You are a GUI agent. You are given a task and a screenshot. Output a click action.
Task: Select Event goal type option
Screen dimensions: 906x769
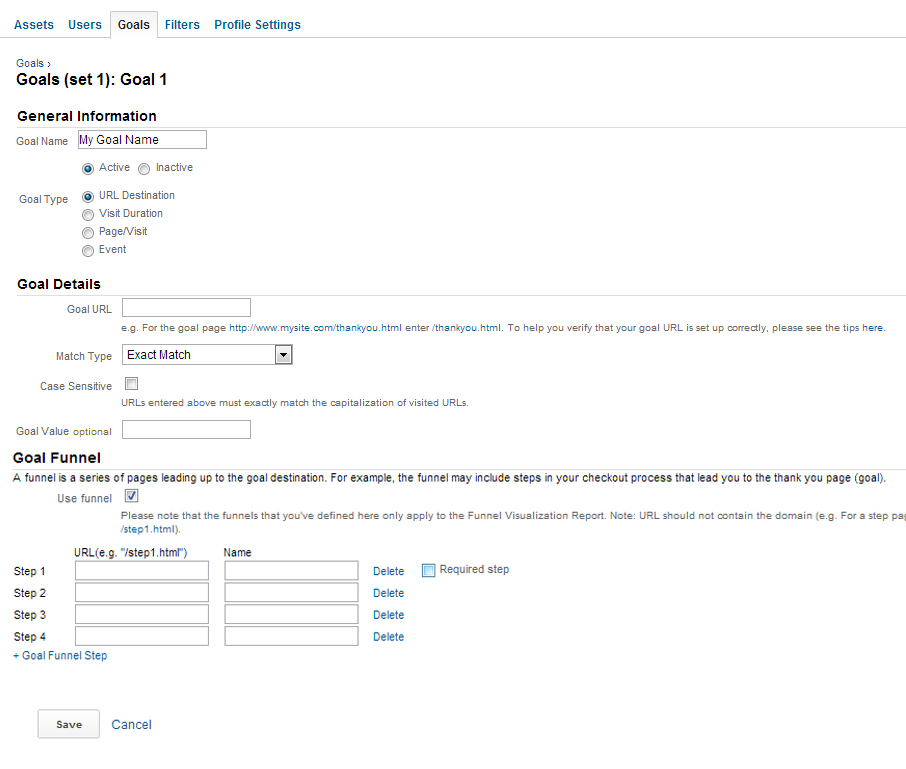pyautogui.click(x=88, y=251)
